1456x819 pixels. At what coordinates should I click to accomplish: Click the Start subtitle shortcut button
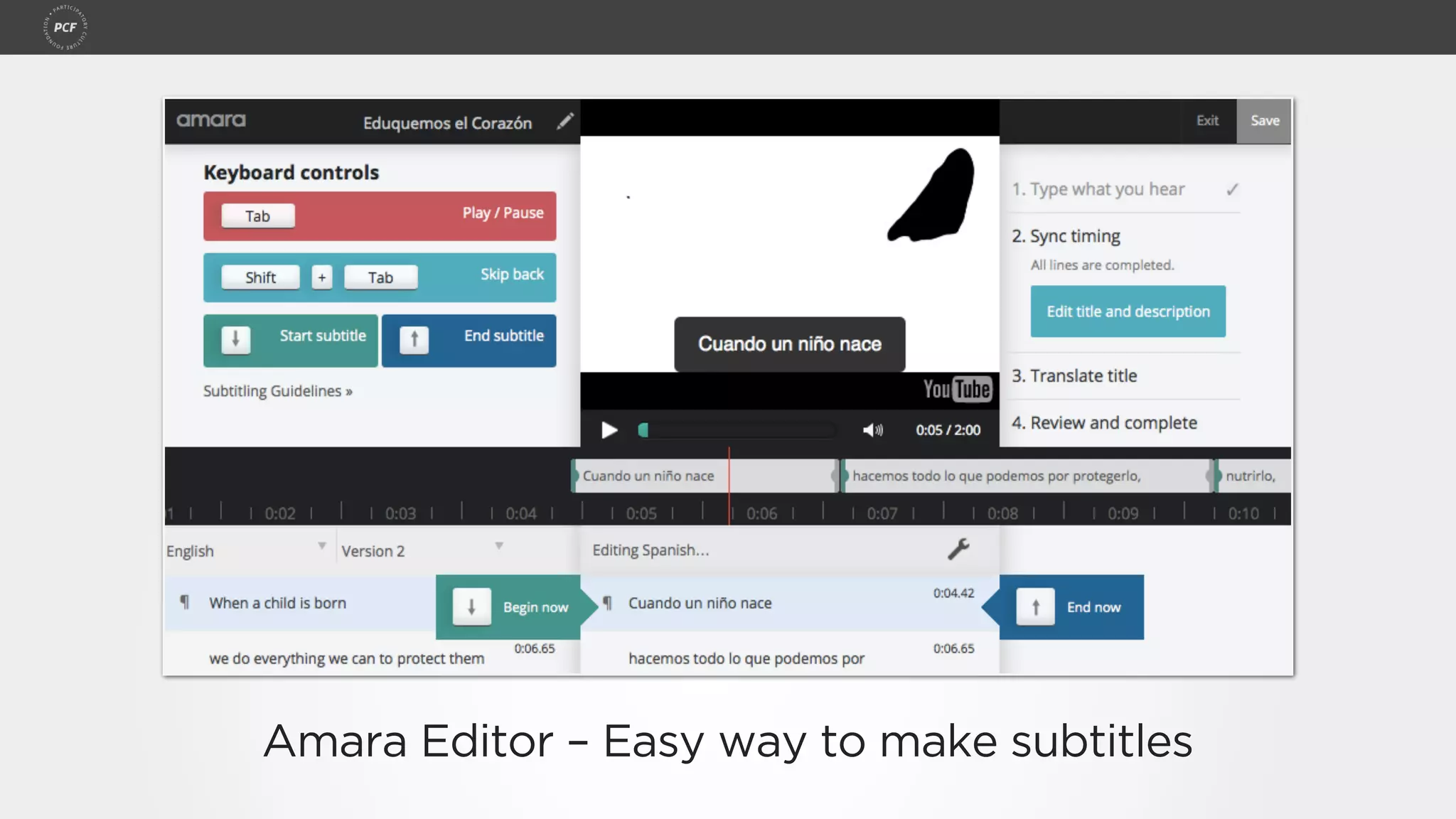290,341
